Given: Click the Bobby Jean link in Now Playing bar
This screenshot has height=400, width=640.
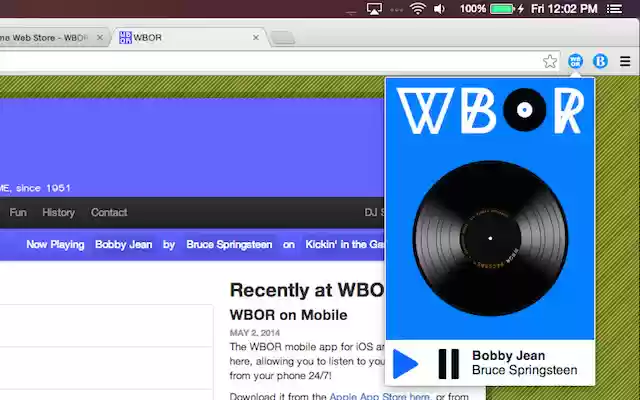Looking at the screenshot, I should point(123,244).
